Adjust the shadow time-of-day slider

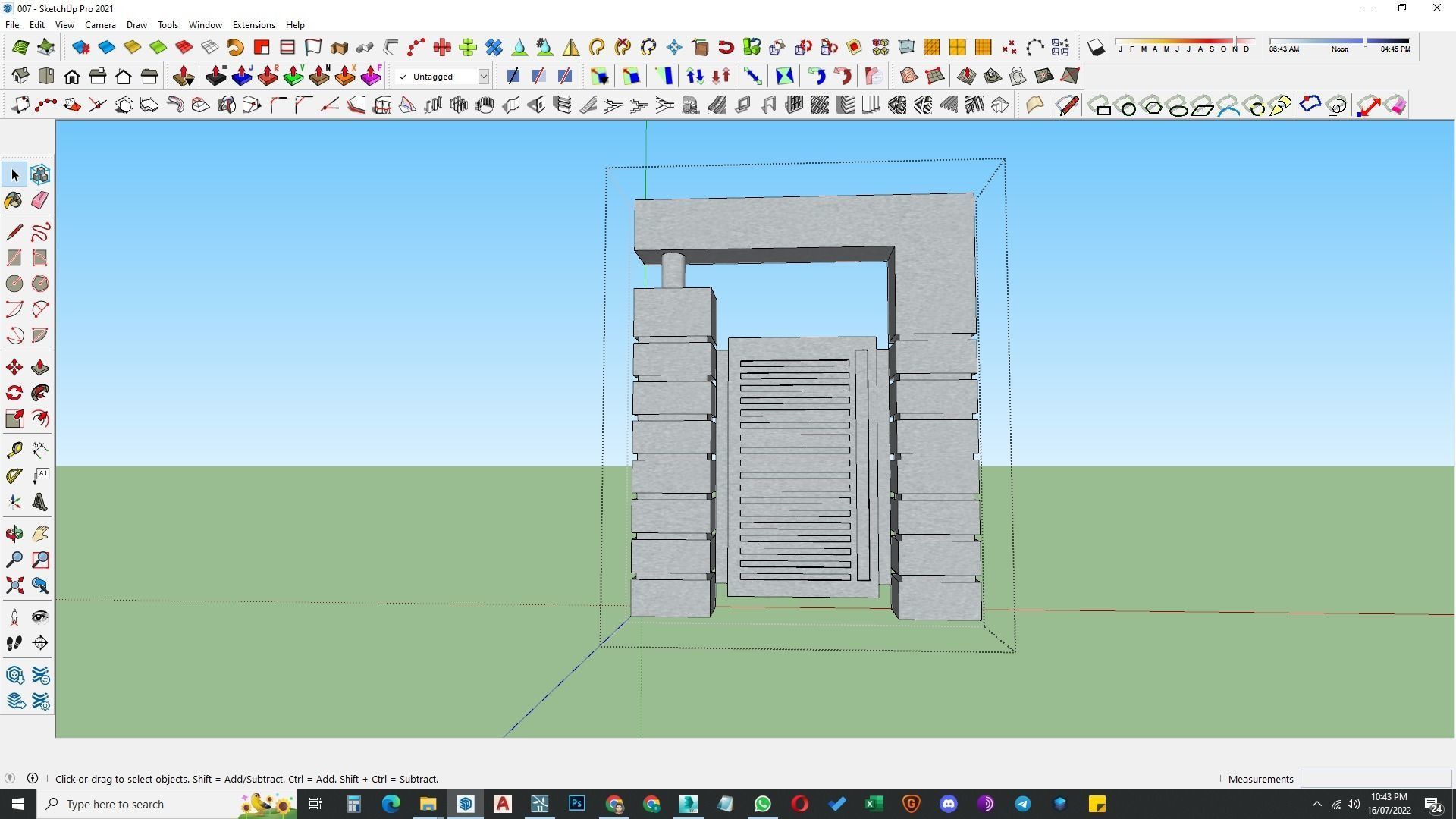point(1366,41)
